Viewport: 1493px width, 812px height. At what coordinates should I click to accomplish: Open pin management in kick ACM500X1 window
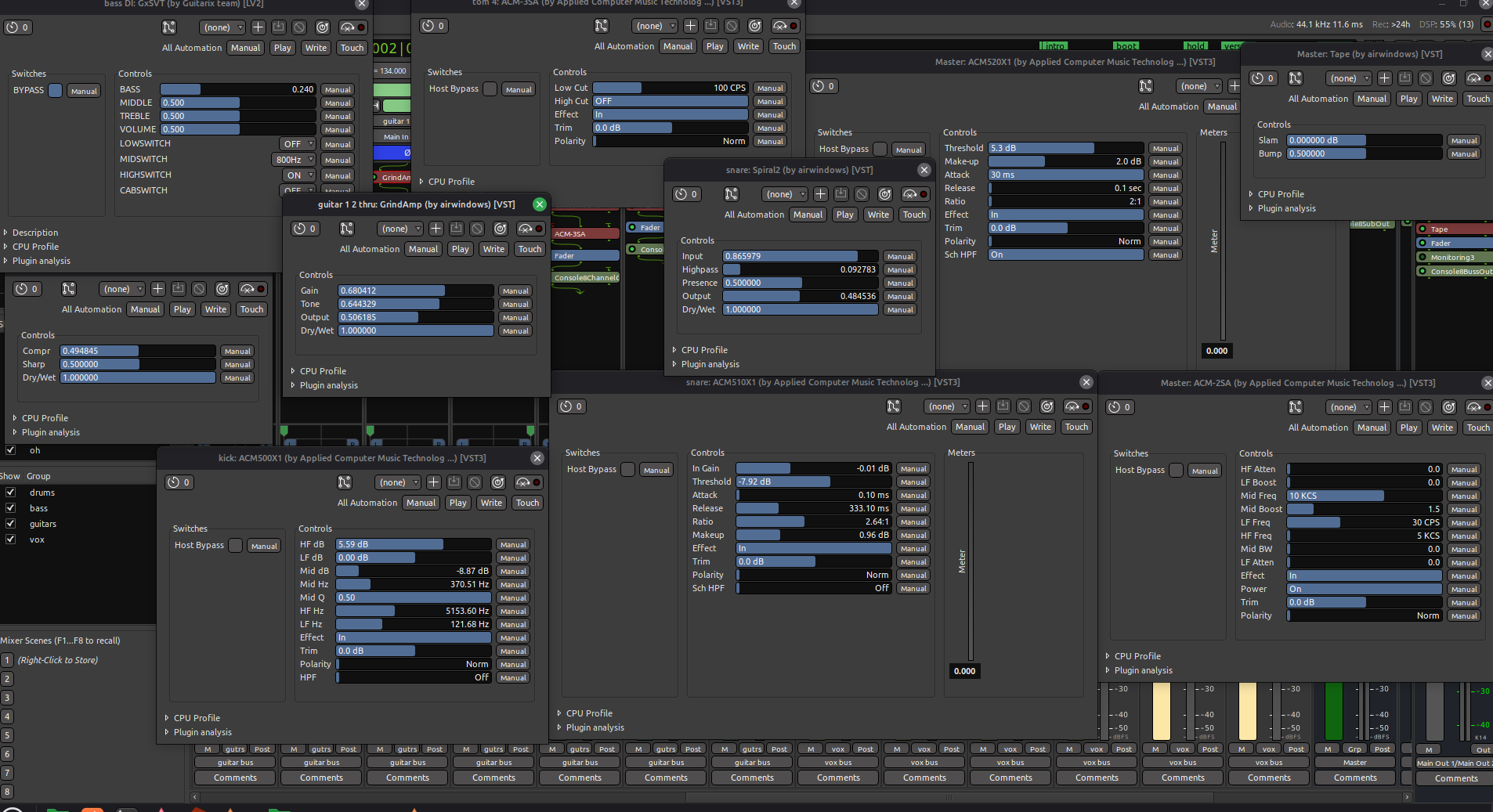[345, 482]
